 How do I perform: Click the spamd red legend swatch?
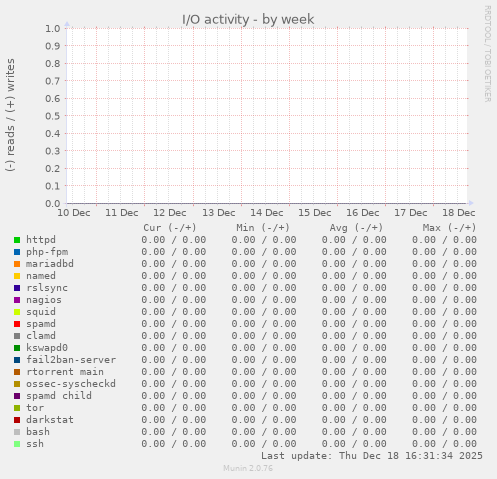tap(17, 324)
